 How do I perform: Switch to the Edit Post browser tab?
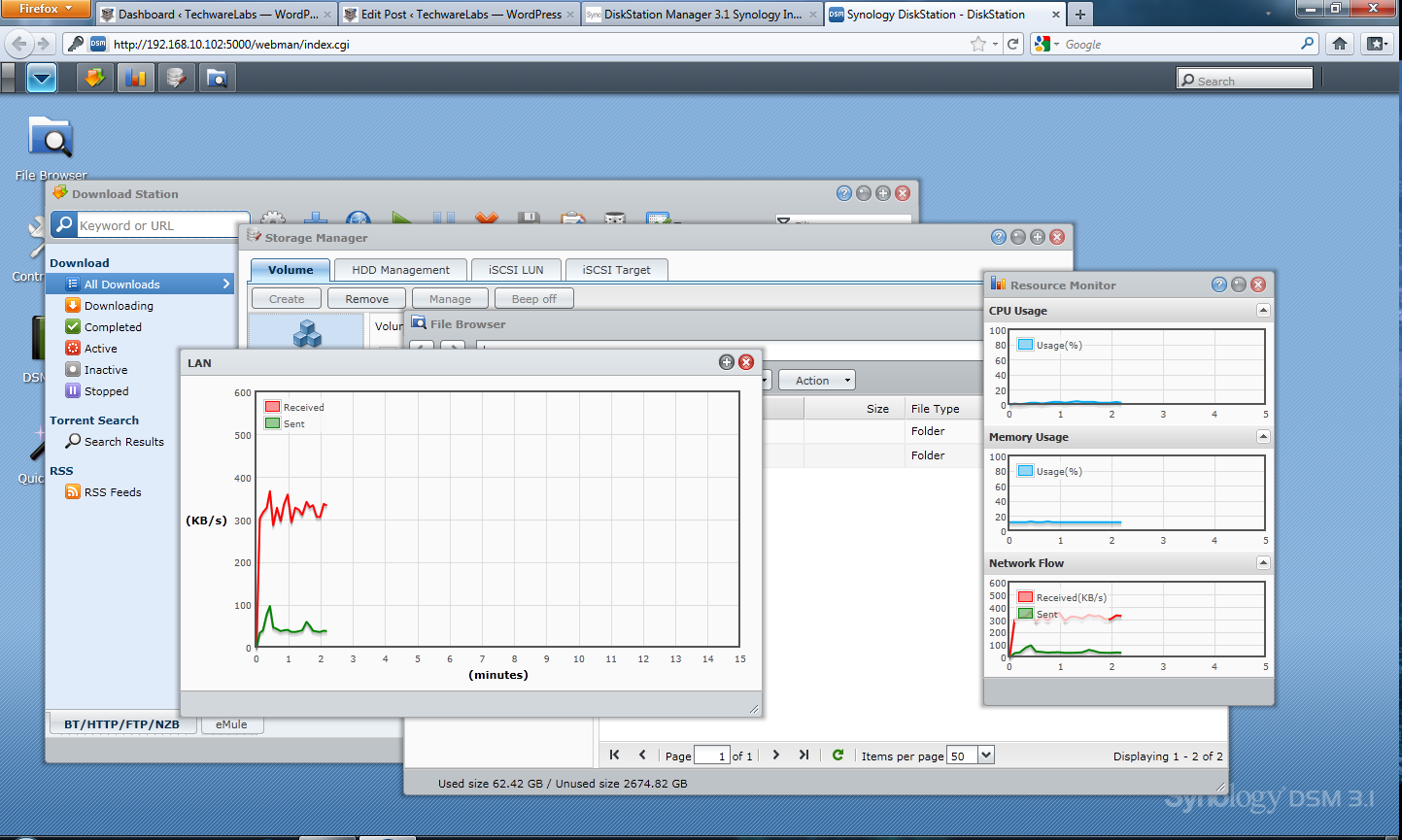[x=460, y=14]
